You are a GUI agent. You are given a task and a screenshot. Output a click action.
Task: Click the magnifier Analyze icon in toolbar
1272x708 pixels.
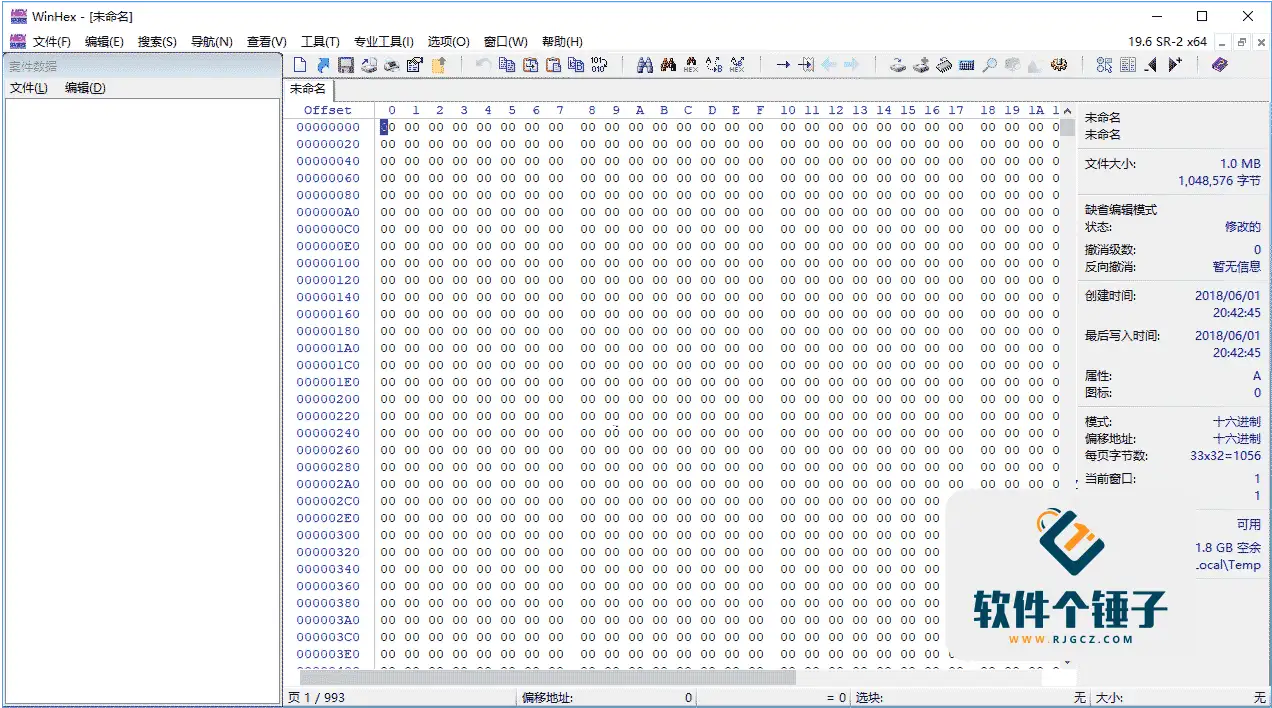coord(989,65)
